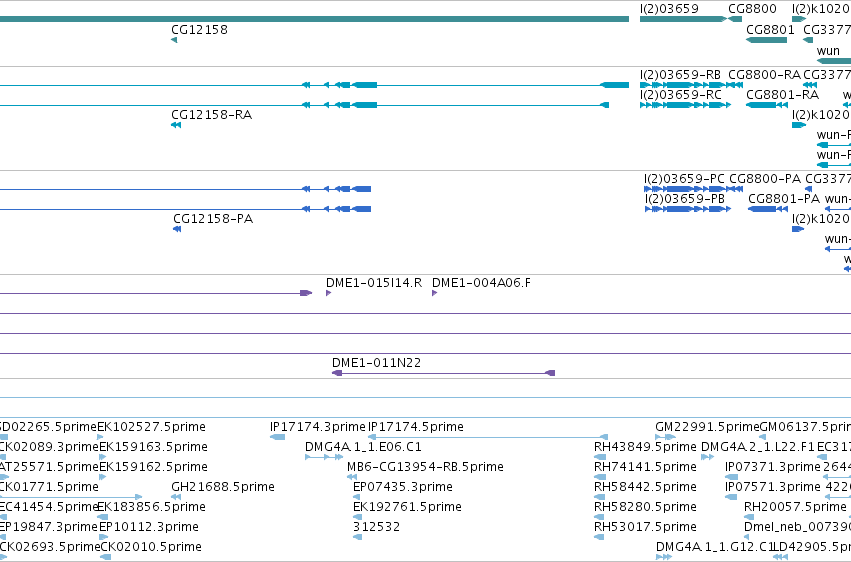
Task: Click the RH74141.5prime EST label
Action: (x=645, y=467)
